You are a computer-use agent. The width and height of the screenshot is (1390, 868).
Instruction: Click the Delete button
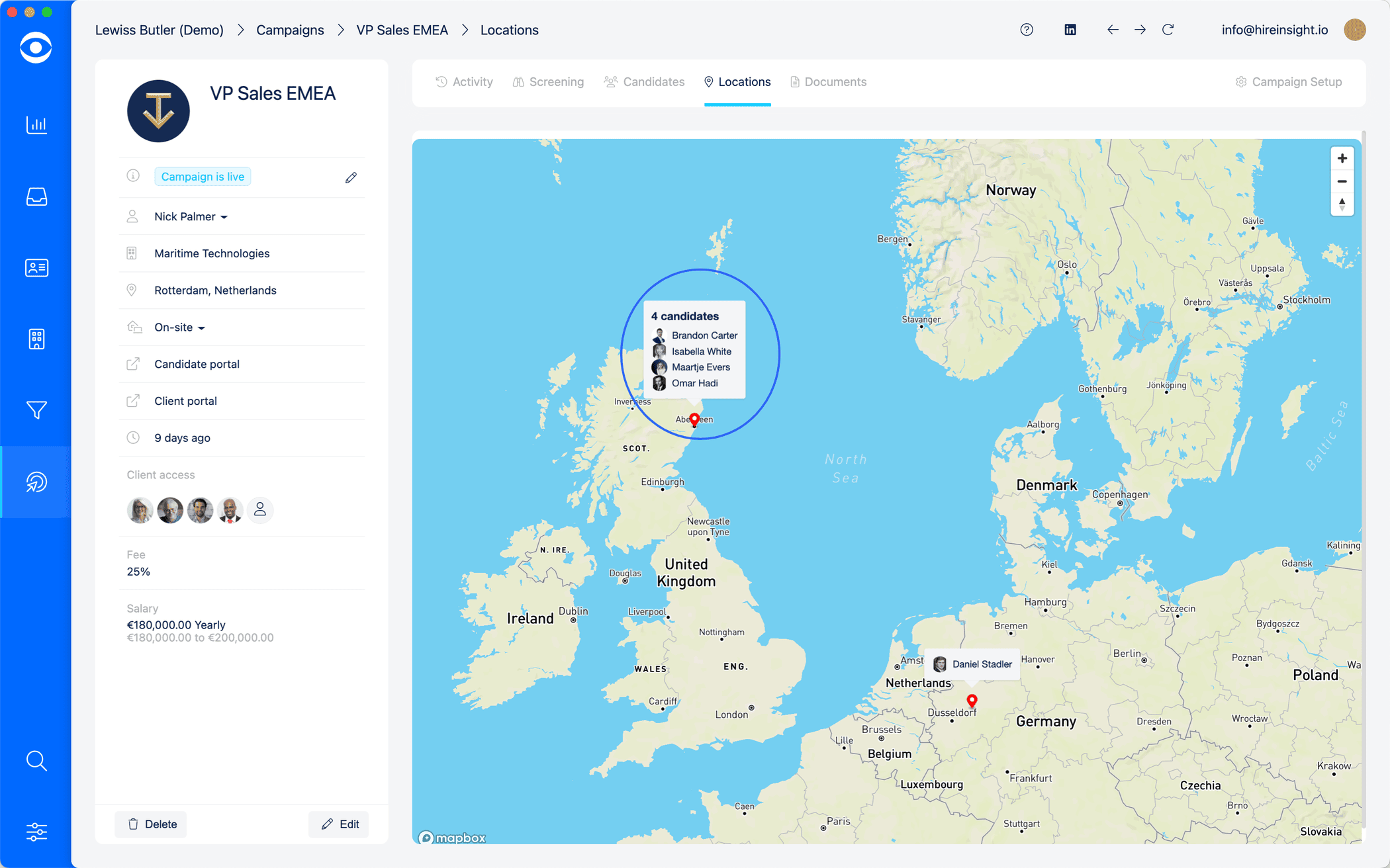click(x=152, y=824)
